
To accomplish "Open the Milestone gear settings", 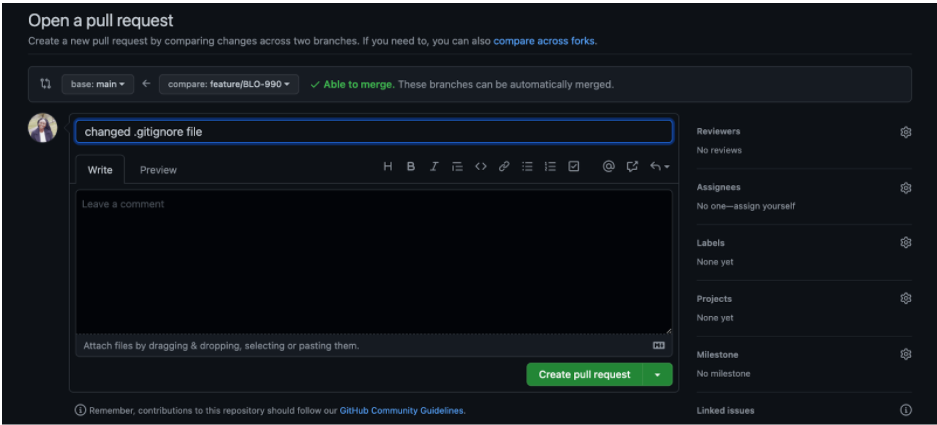I will point(905,354).
